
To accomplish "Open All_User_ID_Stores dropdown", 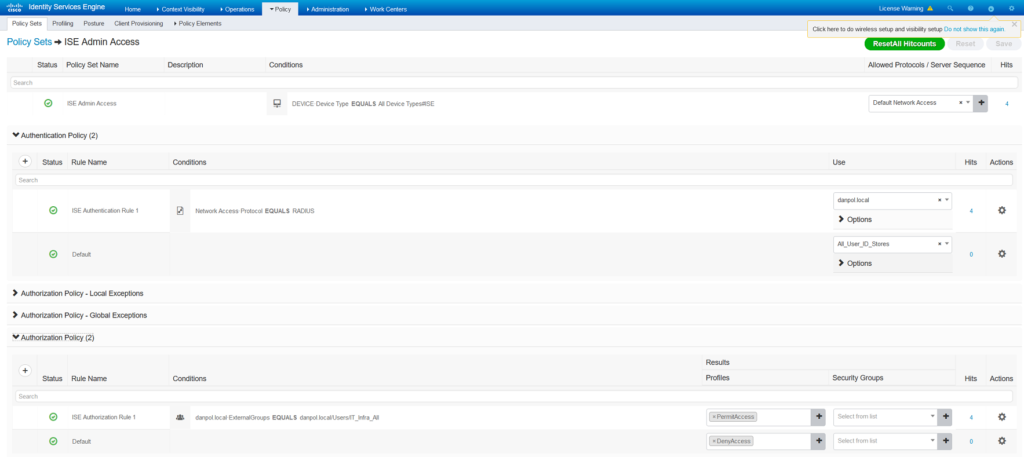I will [x=947, y=244].
